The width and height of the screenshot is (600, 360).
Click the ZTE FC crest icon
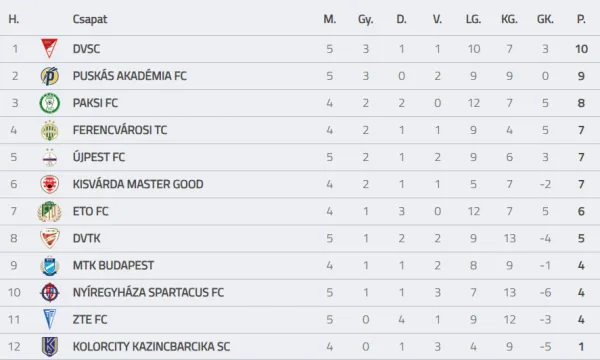tap(50, 319)
